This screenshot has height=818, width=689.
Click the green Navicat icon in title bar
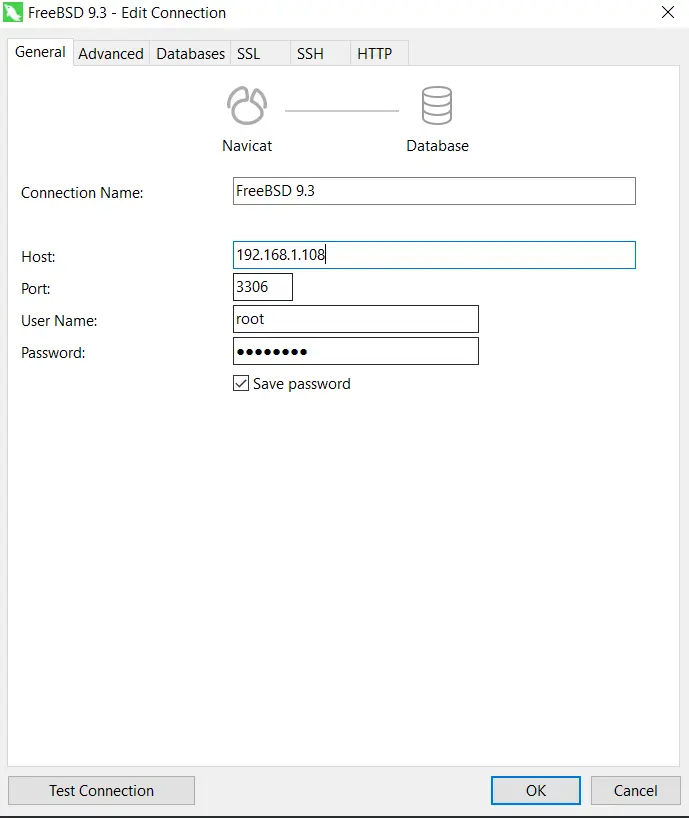[x=14, y=13]
